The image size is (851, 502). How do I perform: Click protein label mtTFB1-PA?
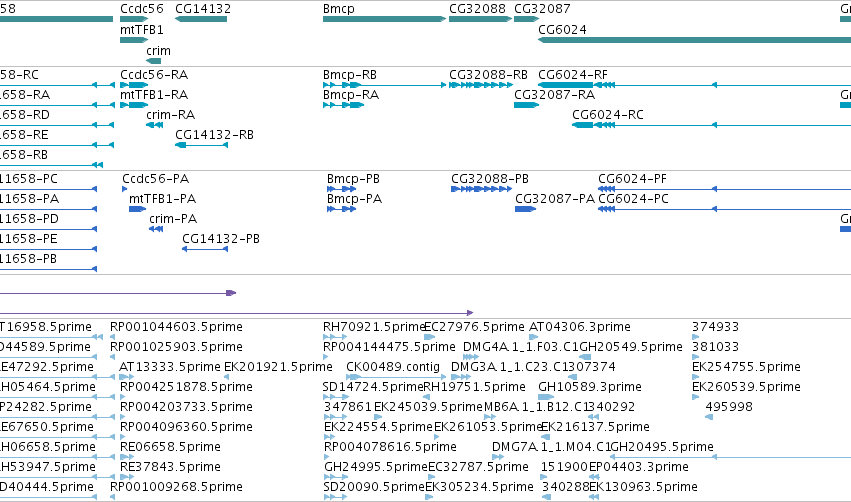tap(163, 199)
